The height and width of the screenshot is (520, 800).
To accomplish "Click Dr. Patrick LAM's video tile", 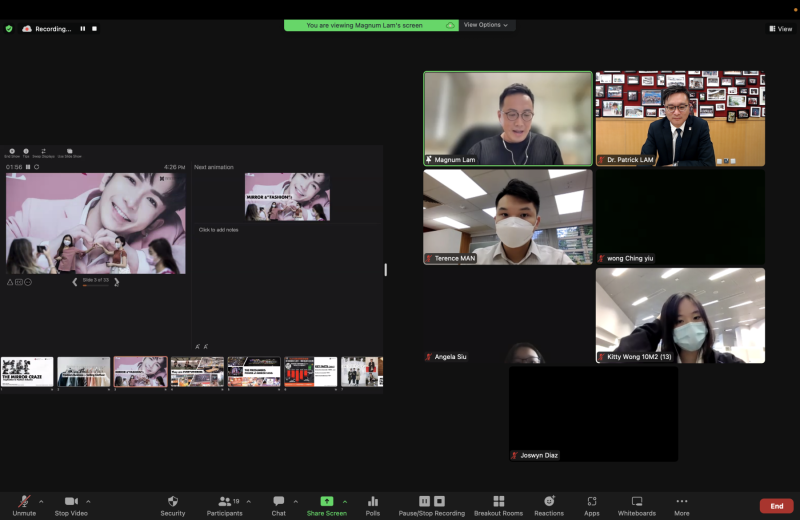I will (680, 118).
